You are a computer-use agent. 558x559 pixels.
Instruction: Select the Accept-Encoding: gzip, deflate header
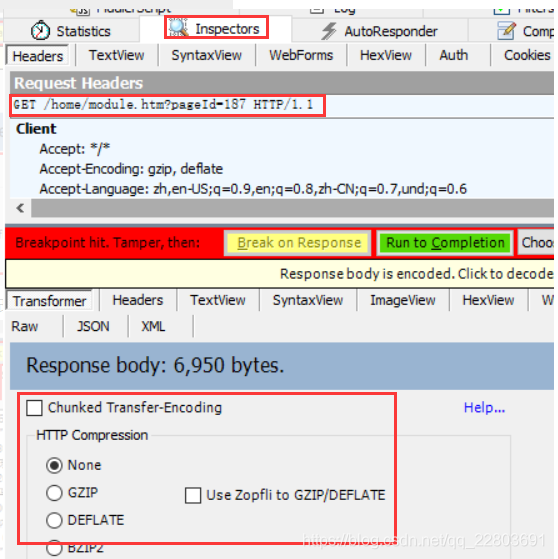131,169
